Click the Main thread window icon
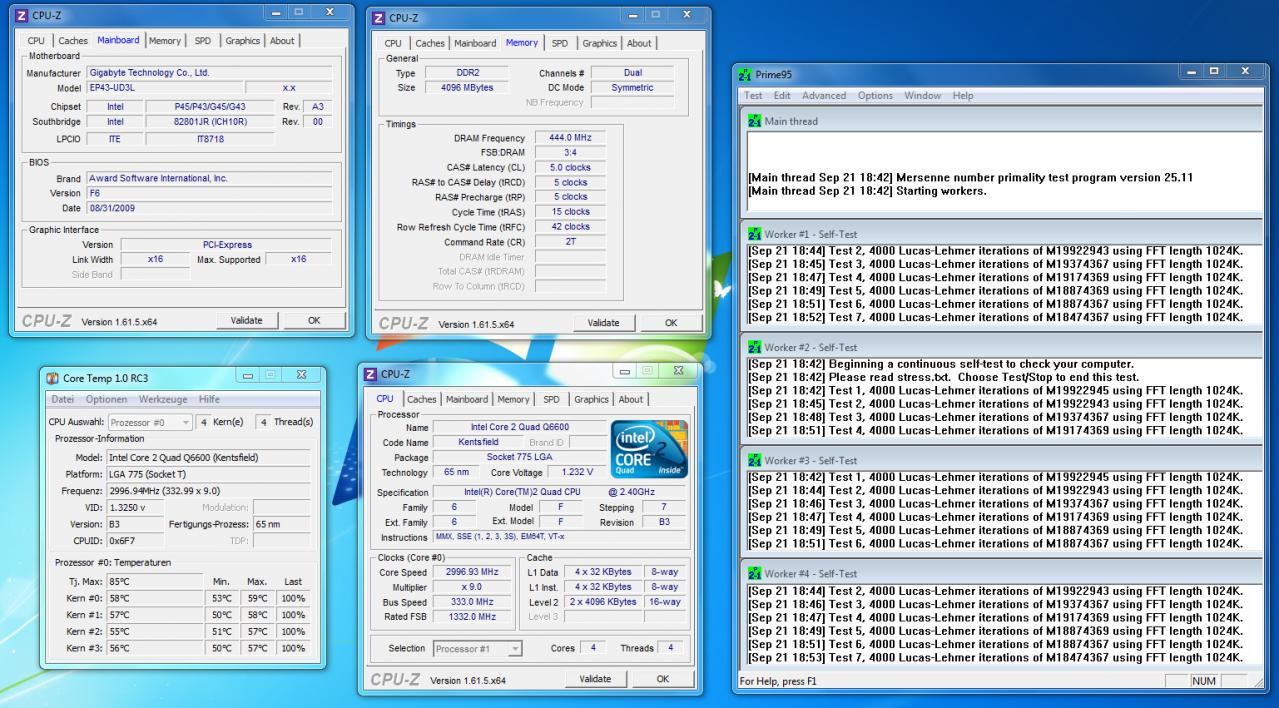 754,121
